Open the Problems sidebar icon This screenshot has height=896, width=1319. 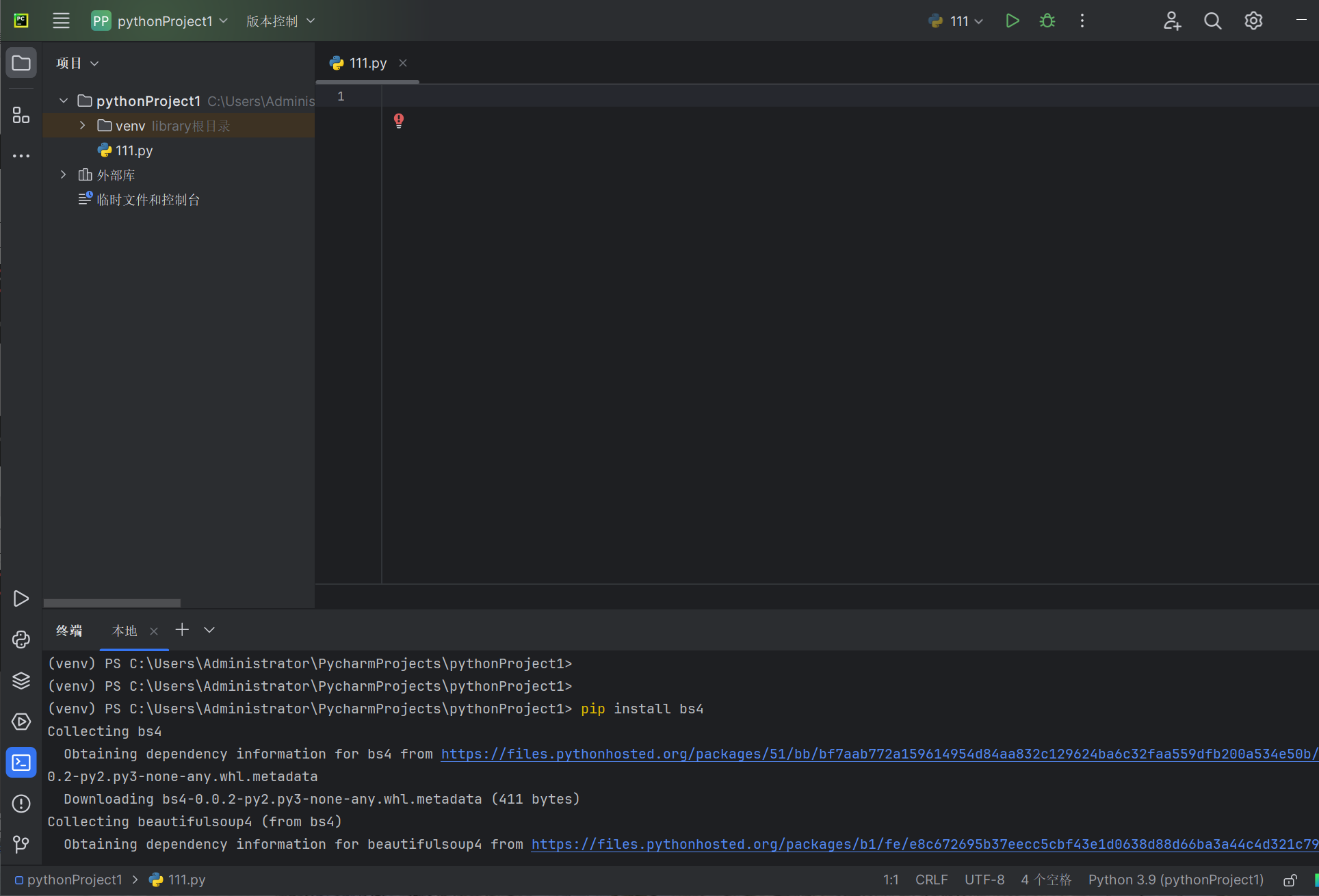tap(21, 804)
